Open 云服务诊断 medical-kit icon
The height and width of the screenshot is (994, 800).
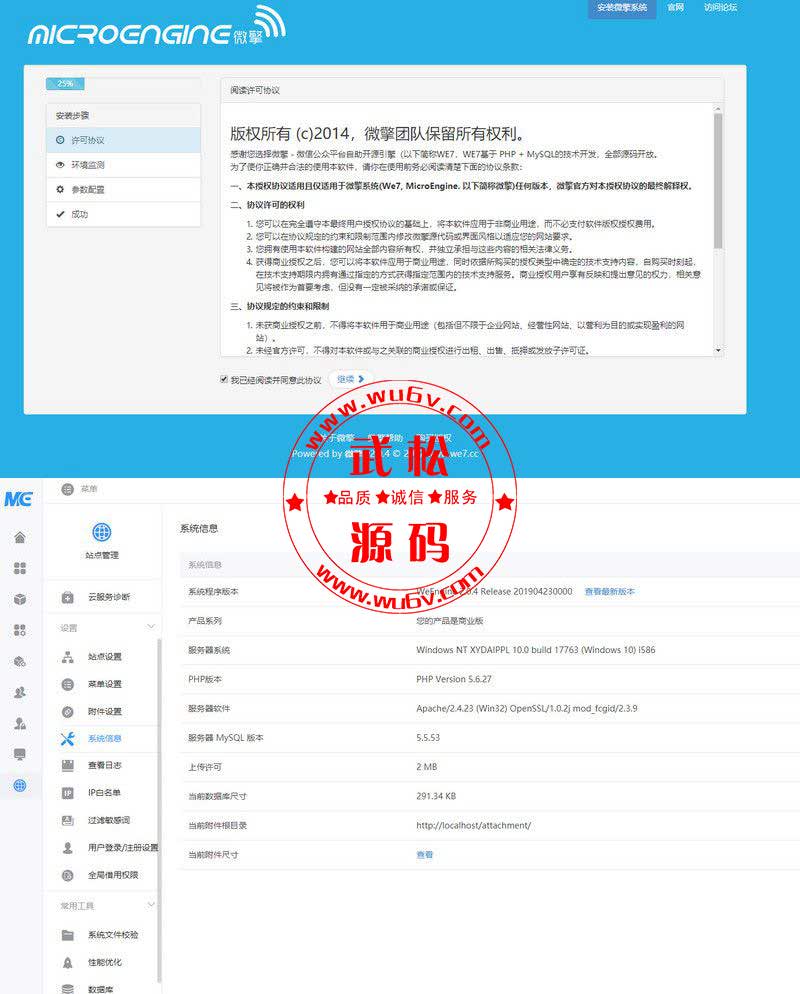pos(68,597)
